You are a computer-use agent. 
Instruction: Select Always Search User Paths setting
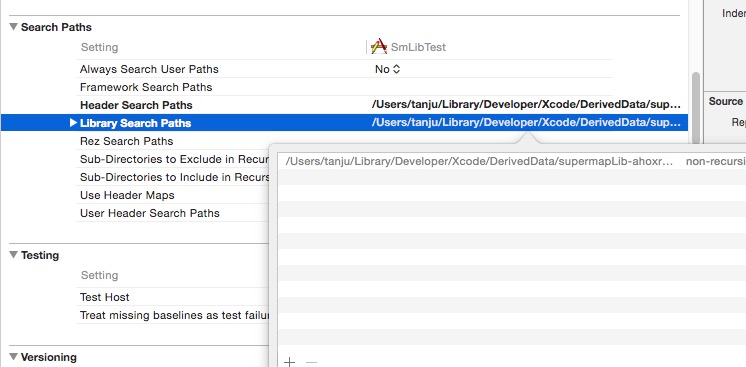pos(149,69)
